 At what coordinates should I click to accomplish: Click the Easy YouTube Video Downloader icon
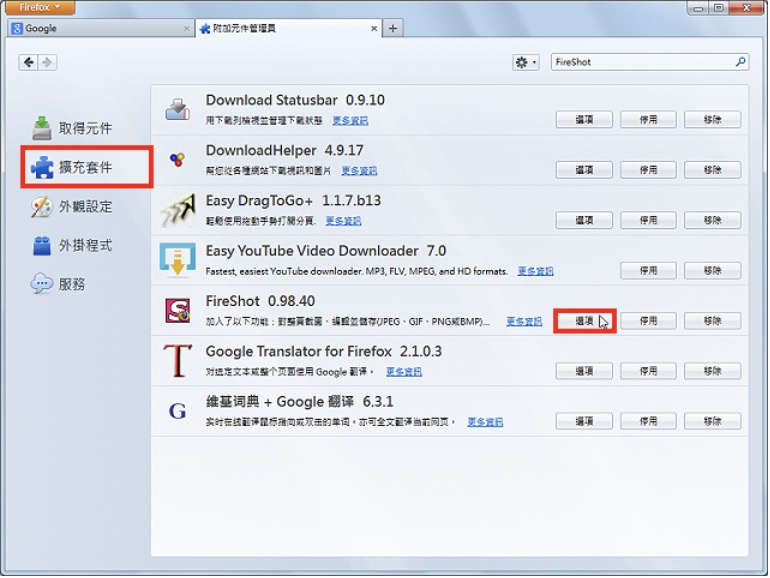pos(177,260)
